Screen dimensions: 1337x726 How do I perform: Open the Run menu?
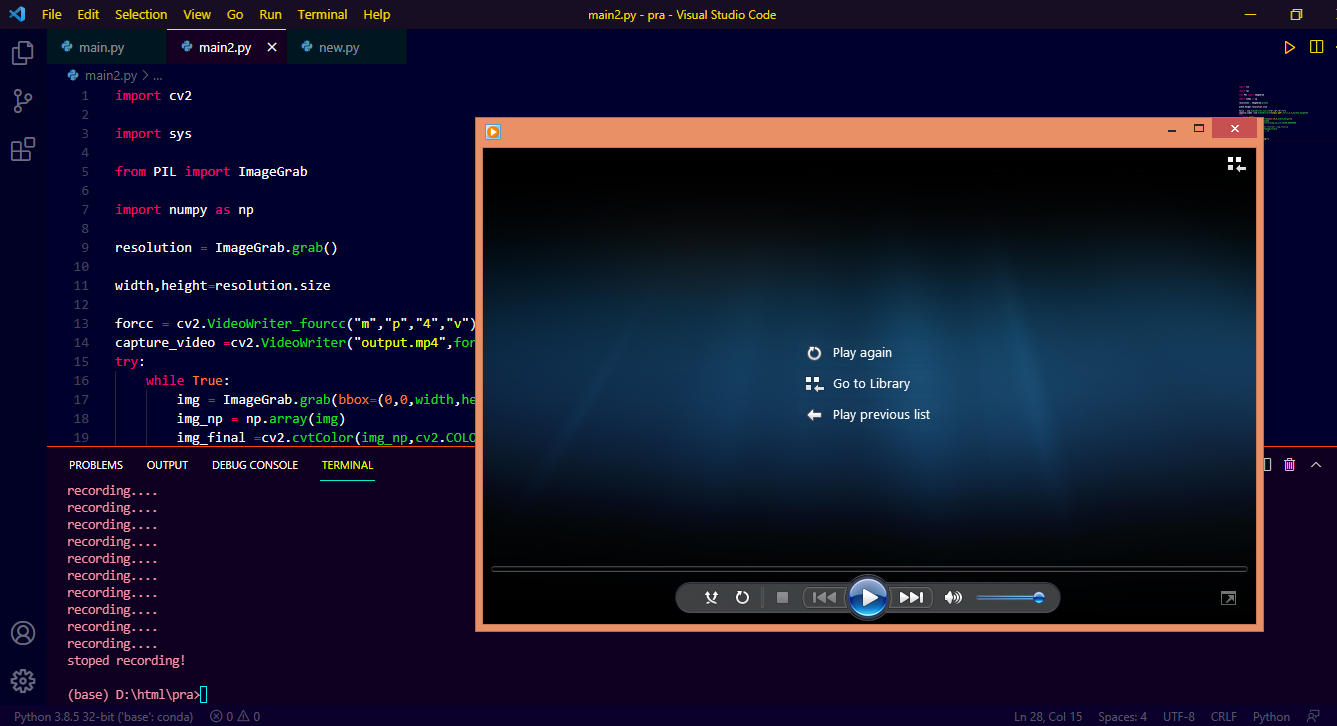270,14
